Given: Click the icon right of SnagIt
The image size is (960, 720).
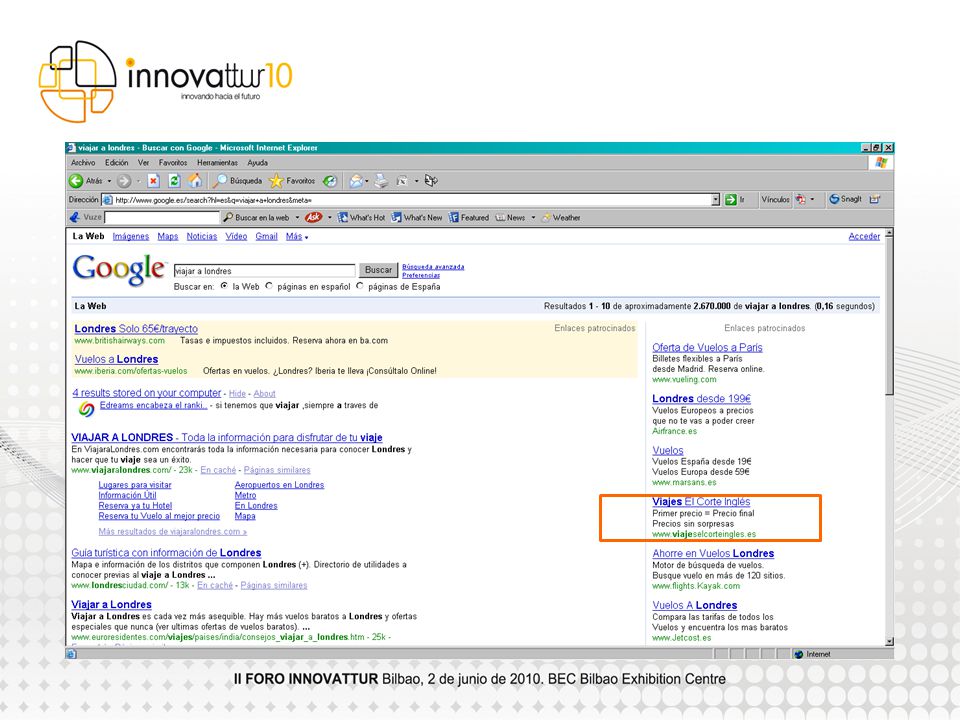Looking at the screenshot, I should pyautogui.click(x=874, y=199).
